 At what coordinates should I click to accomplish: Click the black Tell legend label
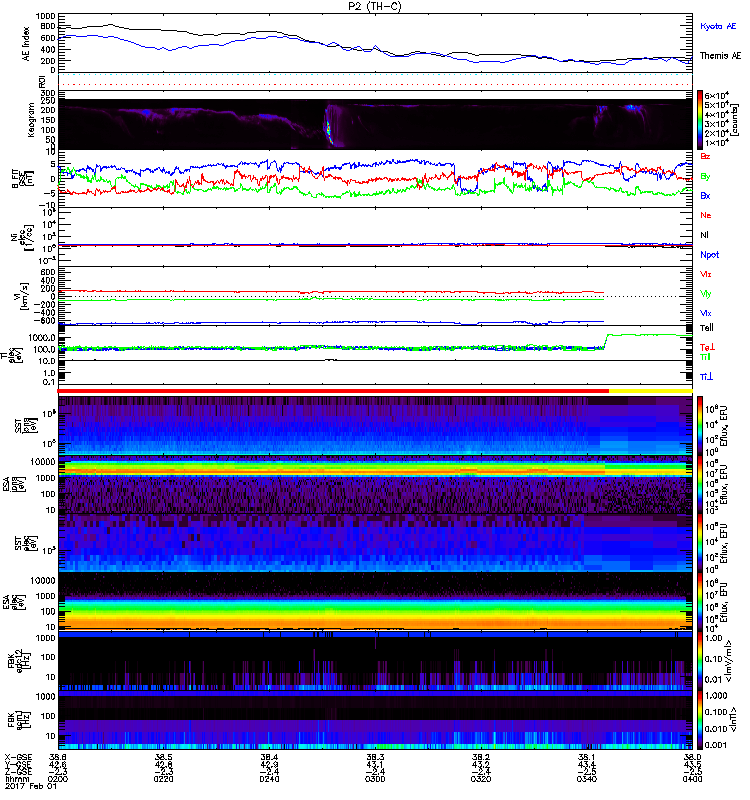point(706,328)
